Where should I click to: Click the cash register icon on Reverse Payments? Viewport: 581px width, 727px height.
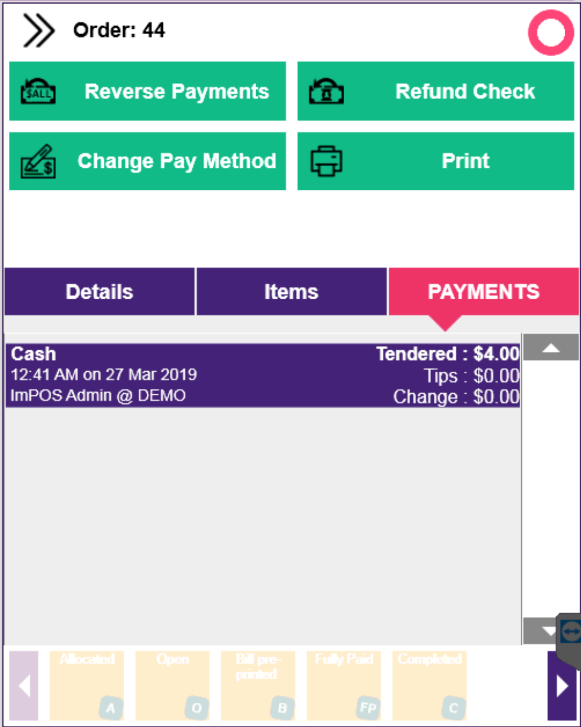(38, 91)
